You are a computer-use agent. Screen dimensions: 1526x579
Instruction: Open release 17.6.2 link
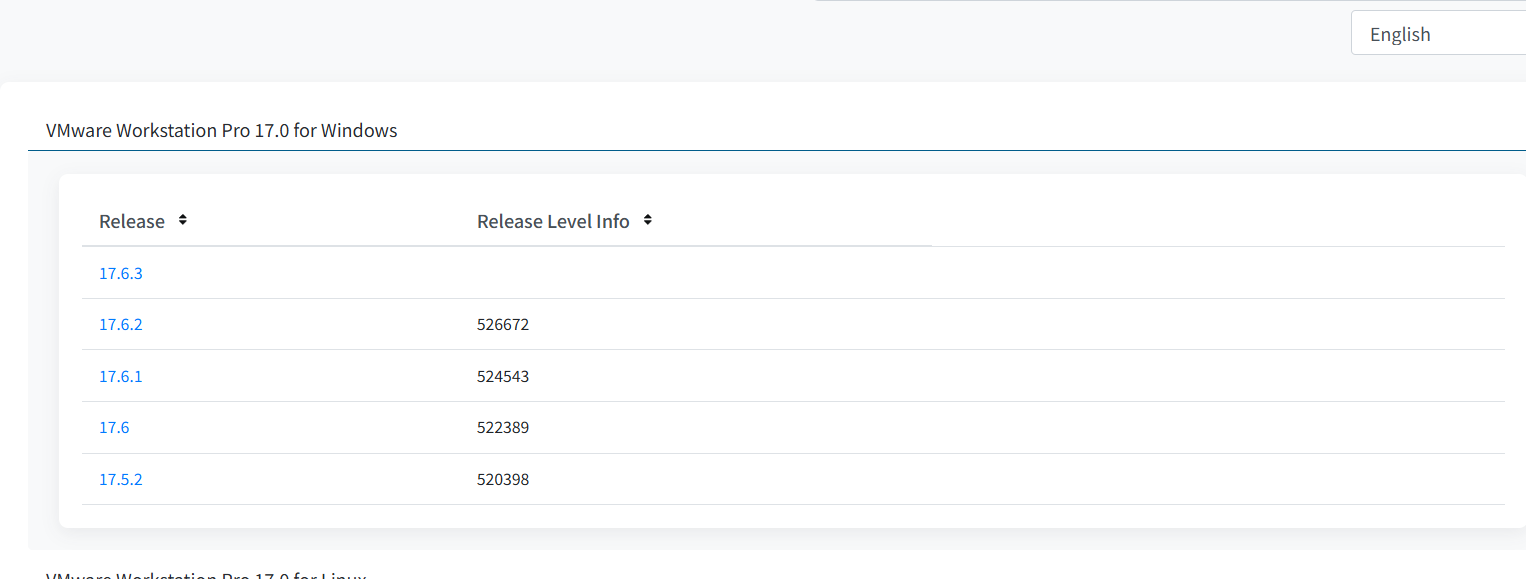click(121, 325)
